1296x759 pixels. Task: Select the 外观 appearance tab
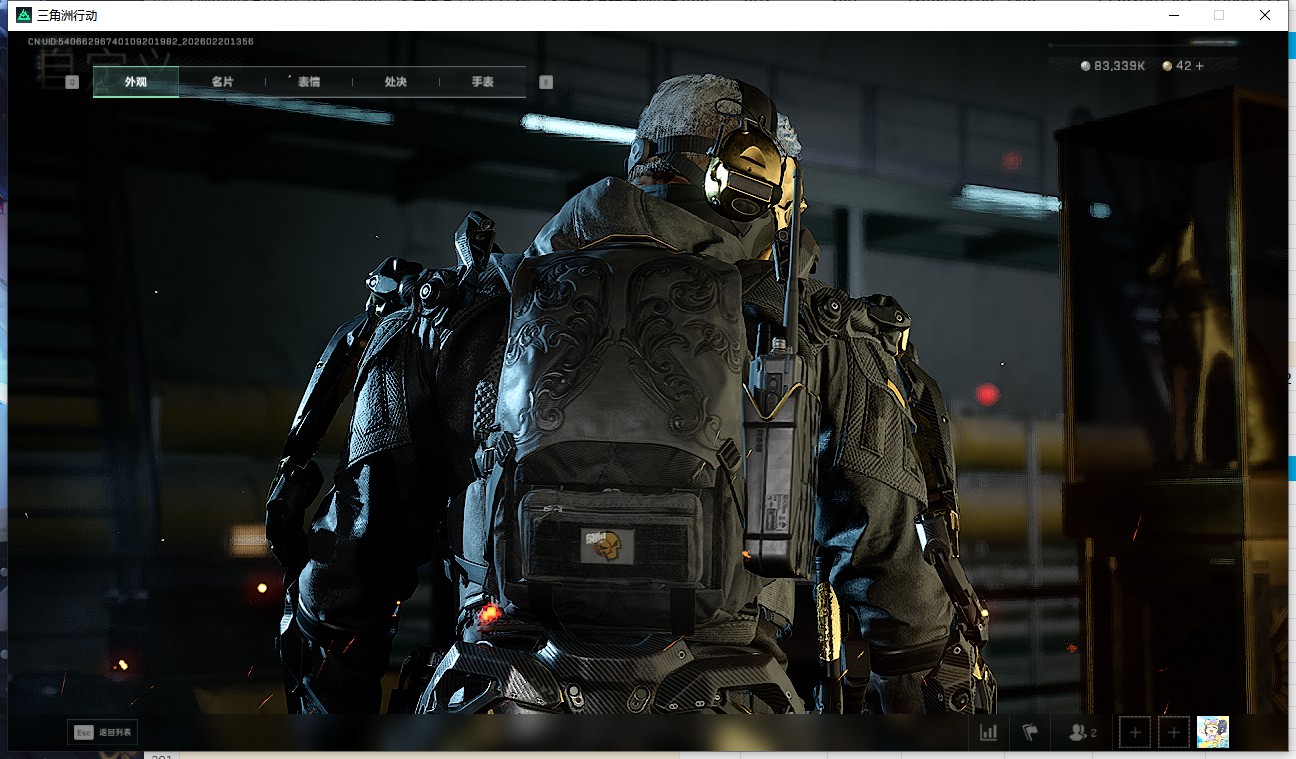click(136, 82)
